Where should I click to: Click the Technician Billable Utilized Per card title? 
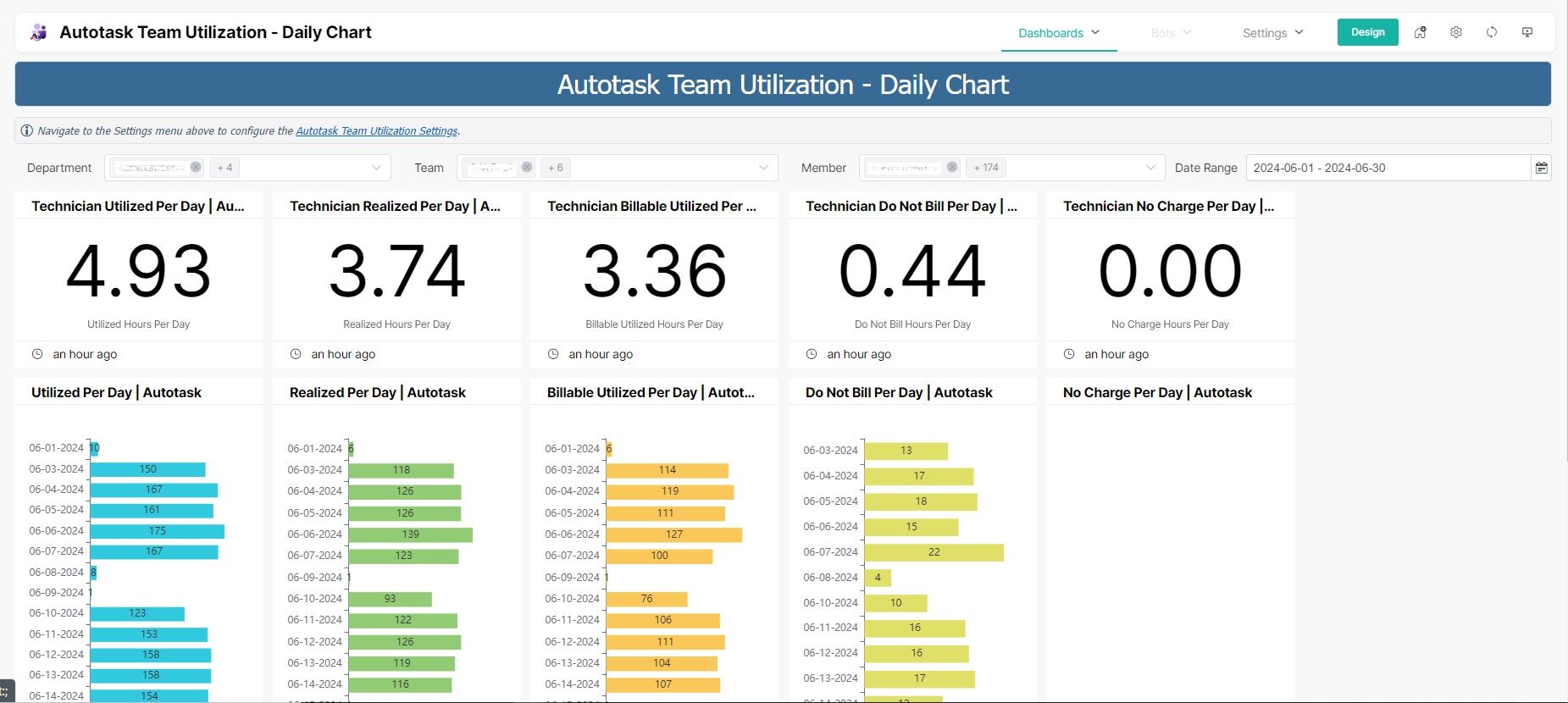tap(652, 206)
